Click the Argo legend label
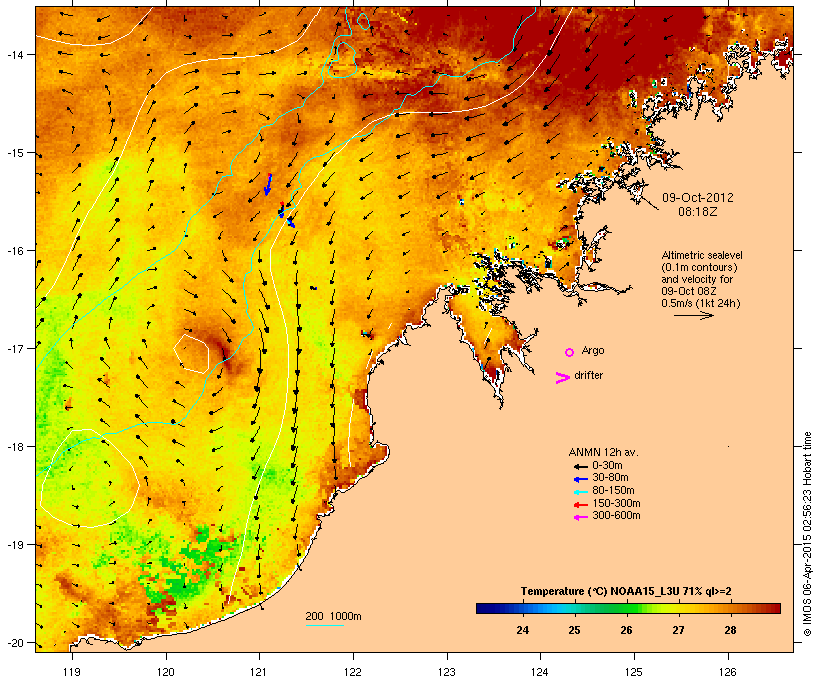 pos(593,350)
